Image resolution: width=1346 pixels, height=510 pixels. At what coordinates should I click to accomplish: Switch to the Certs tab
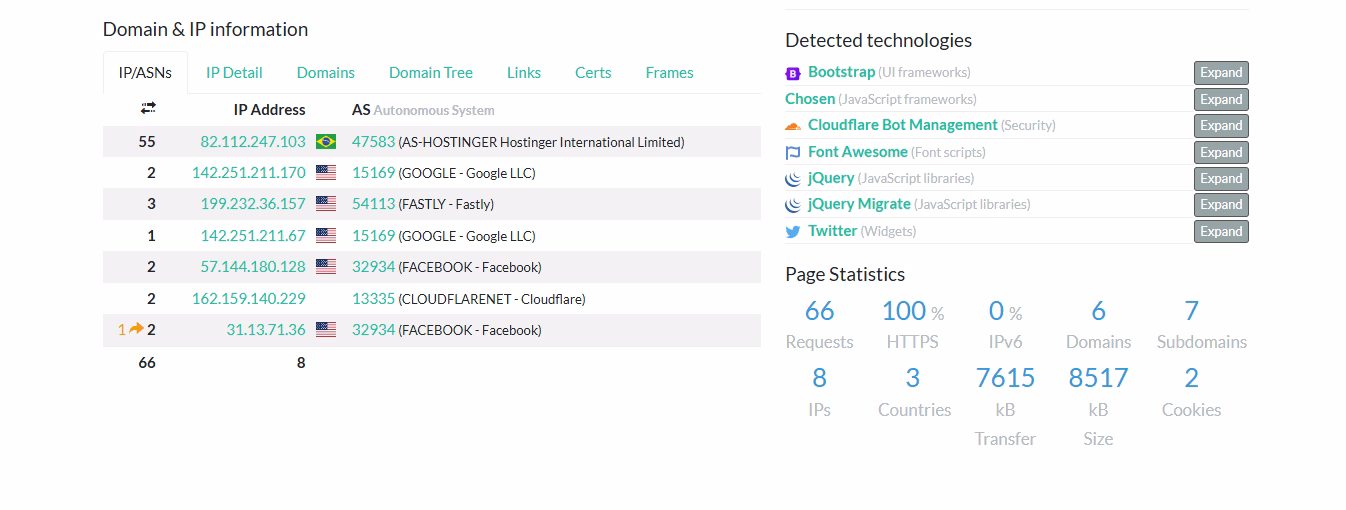pyautogui.click(x=593, y=73)
